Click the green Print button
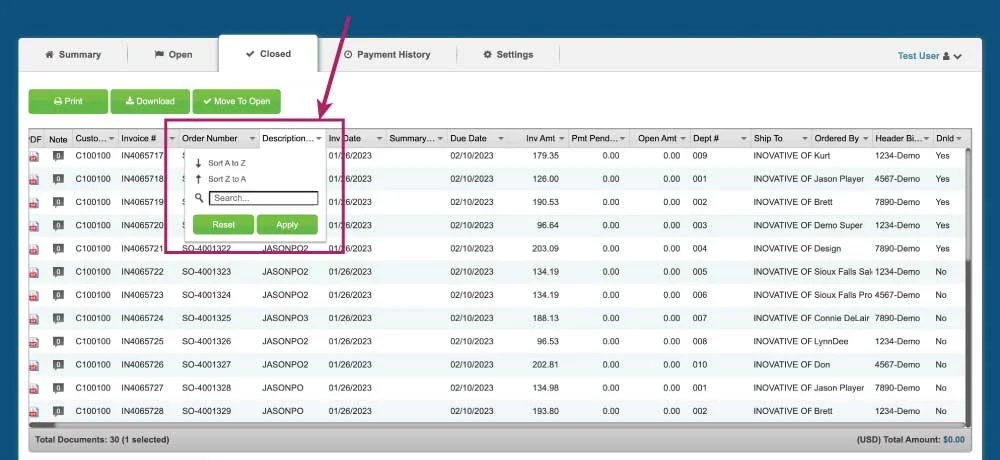This screenshot has width=1000, height=460. [68, 101]
